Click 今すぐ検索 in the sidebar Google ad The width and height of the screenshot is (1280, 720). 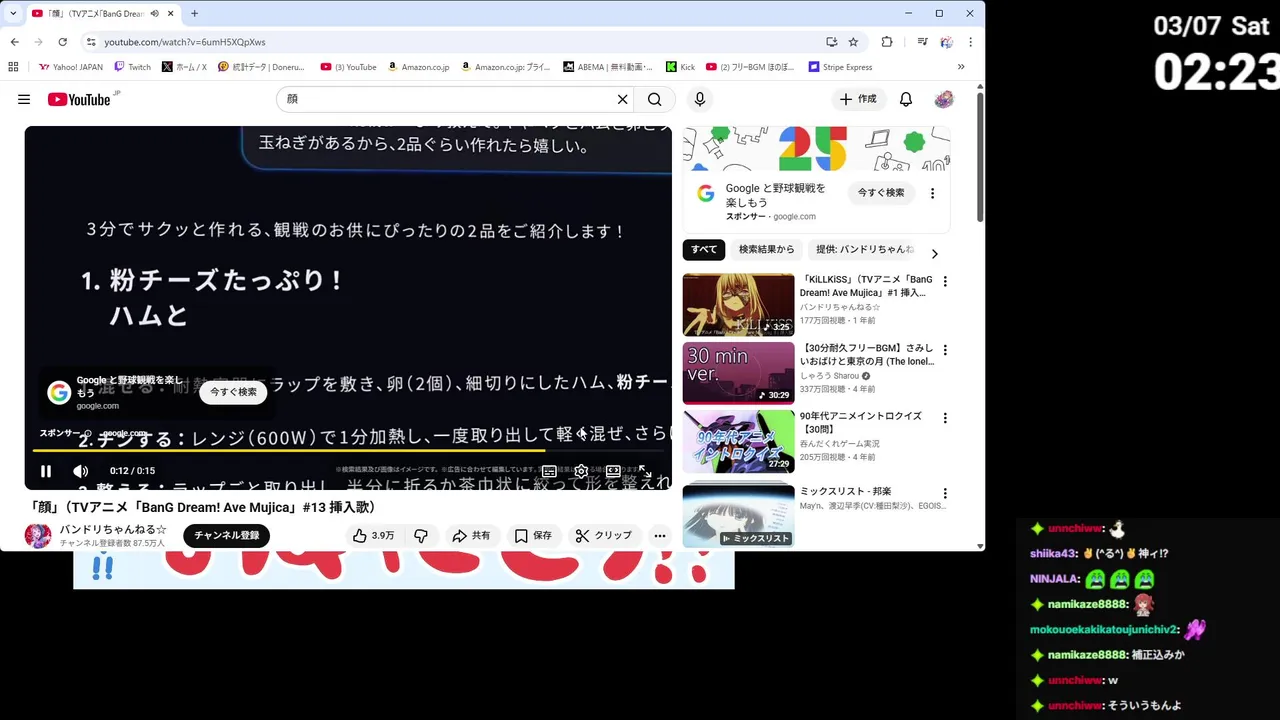pyautogui.click(x=881, y=193)
